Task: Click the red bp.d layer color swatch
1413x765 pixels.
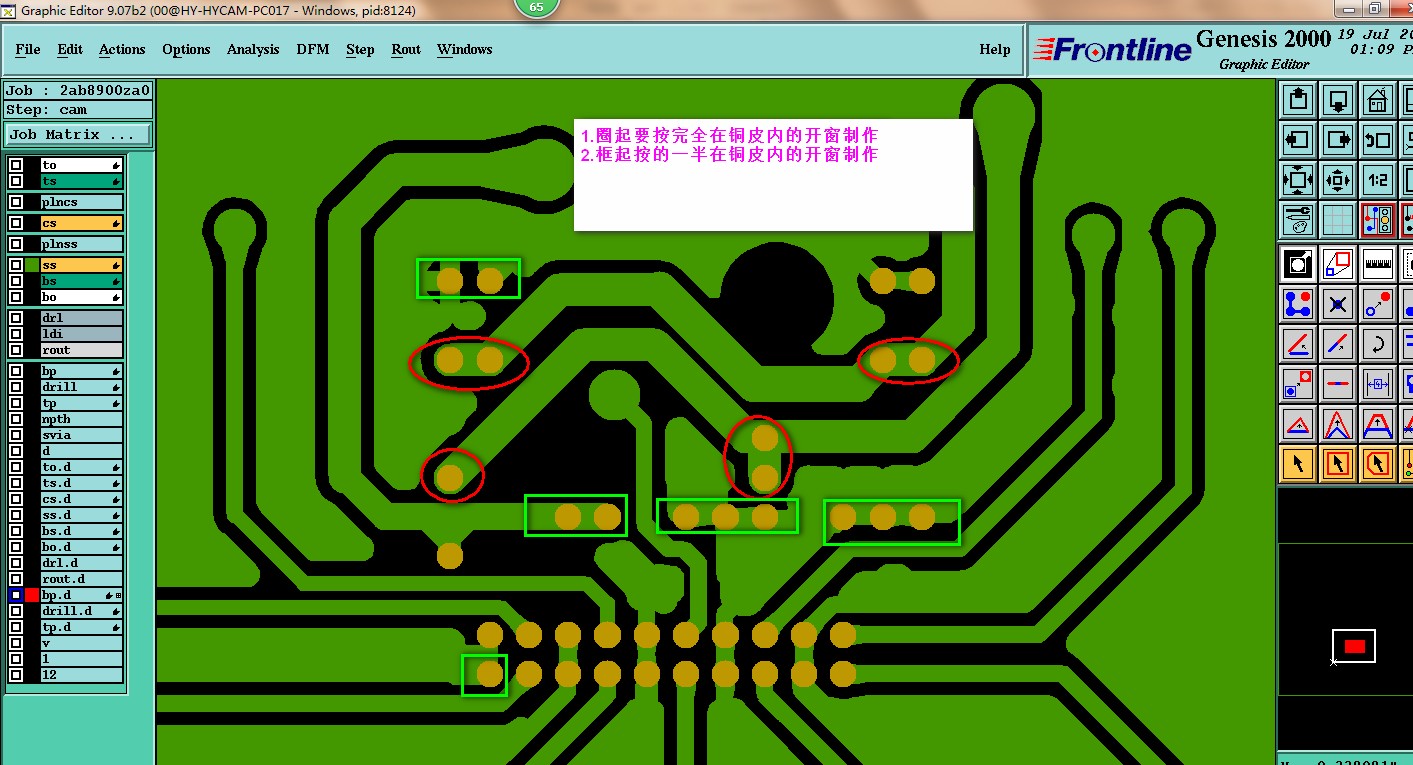Action: (x=32, y=595)
